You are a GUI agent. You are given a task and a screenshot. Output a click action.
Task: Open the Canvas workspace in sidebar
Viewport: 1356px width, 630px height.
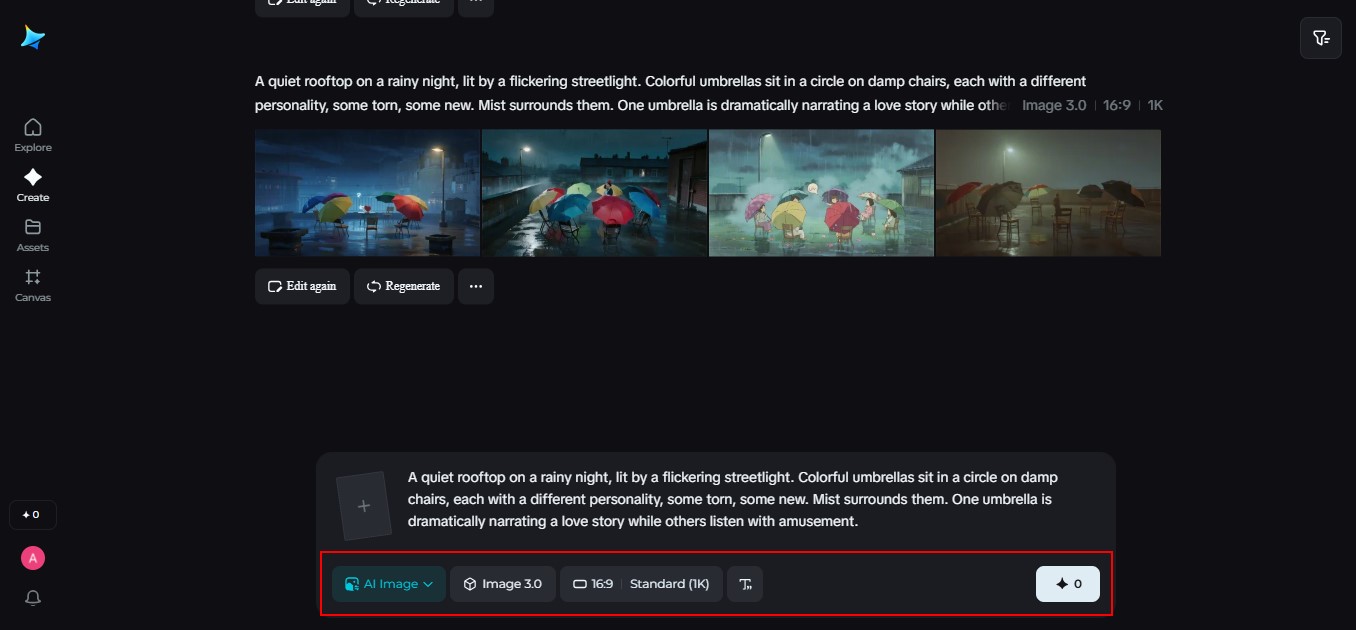(x=33, y=284)
